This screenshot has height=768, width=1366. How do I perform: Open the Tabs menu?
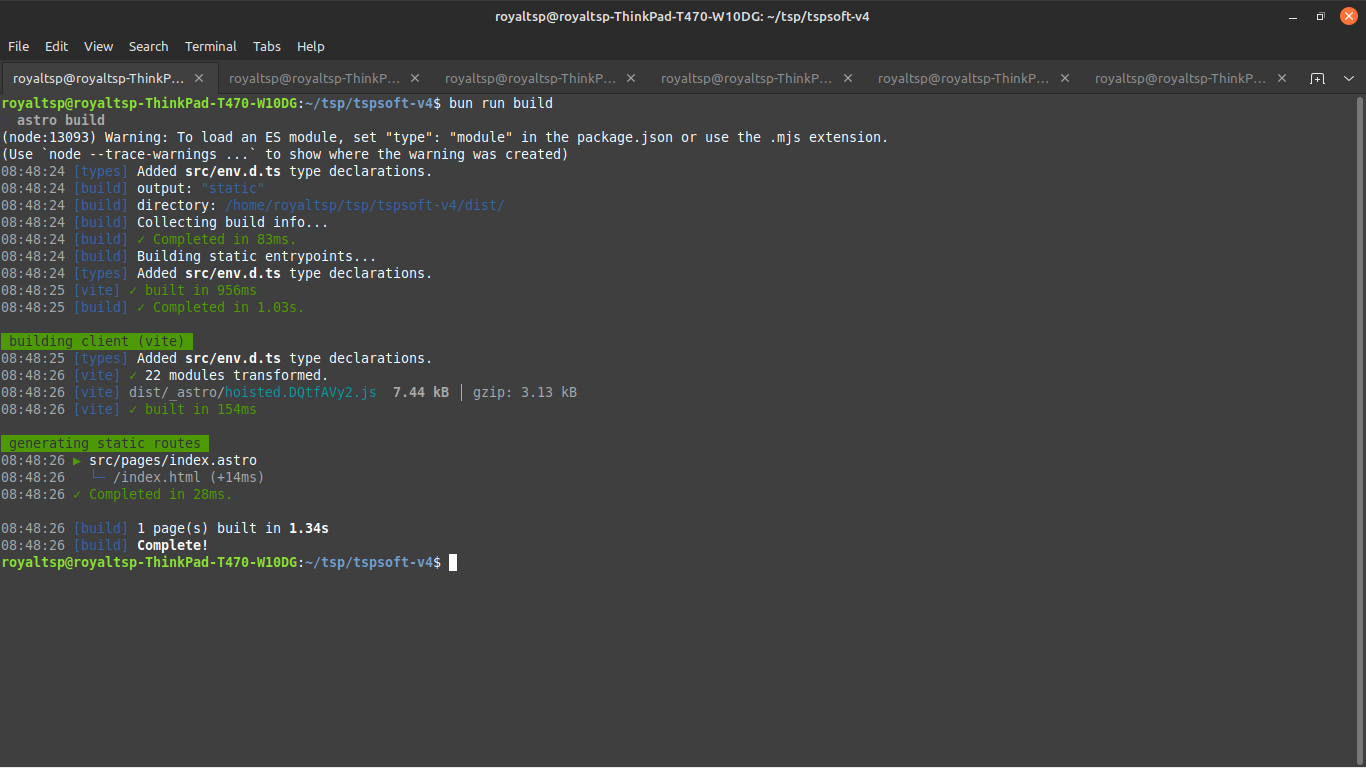267,46
